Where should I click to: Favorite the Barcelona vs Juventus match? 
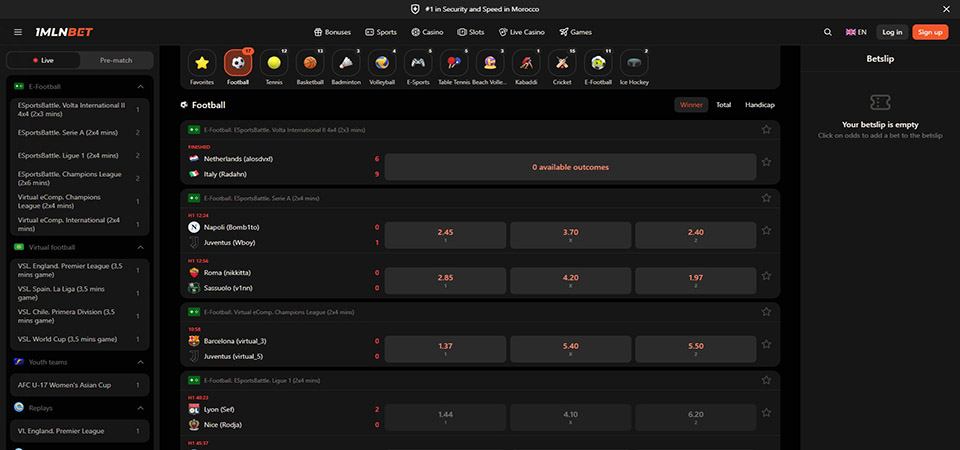[766, 345]
